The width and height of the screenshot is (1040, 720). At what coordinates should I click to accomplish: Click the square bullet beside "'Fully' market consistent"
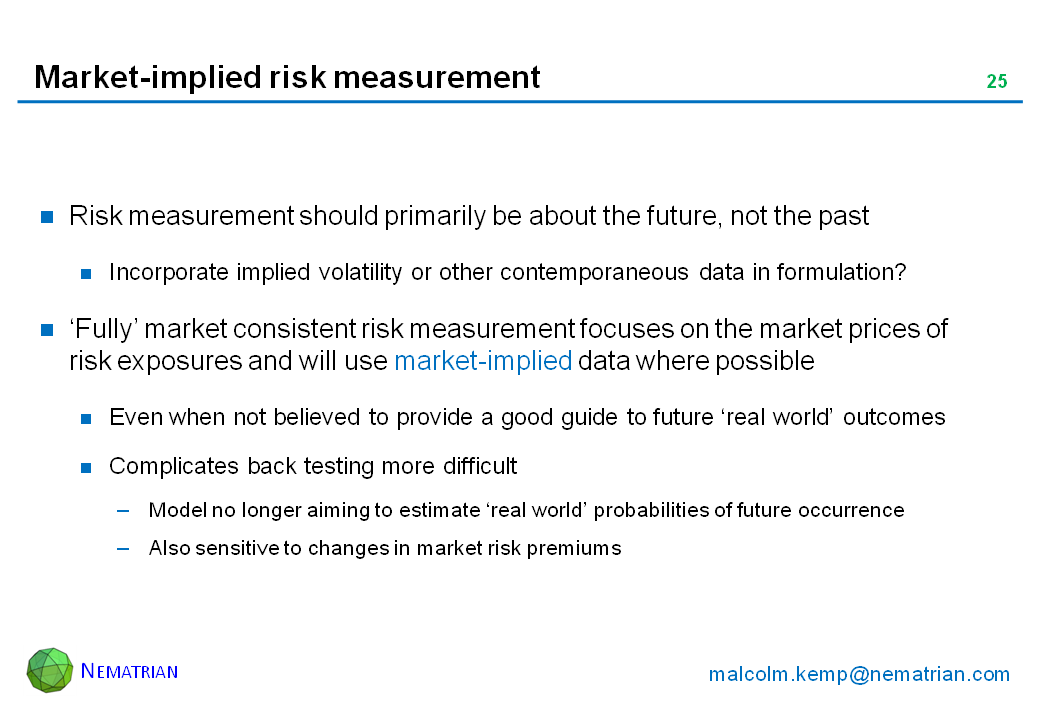[46, 330]
